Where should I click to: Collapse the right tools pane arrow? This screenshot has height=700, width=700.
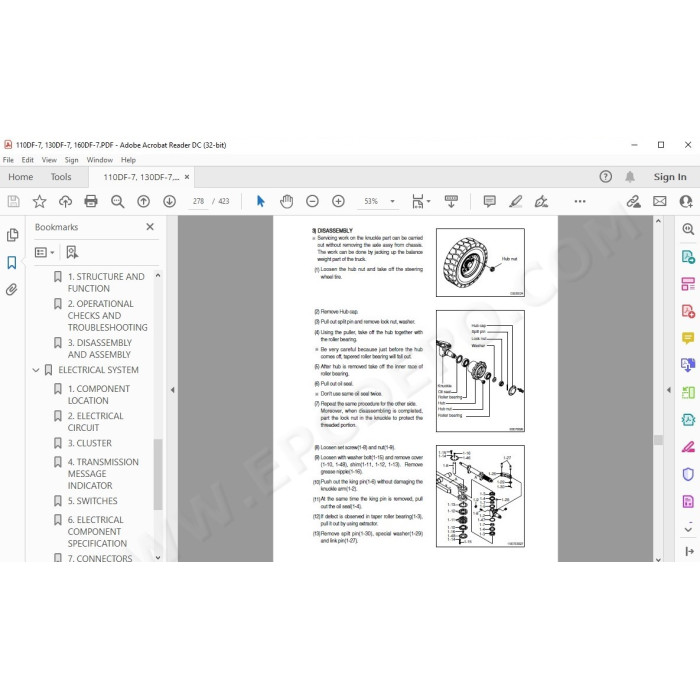click(668, 390)
